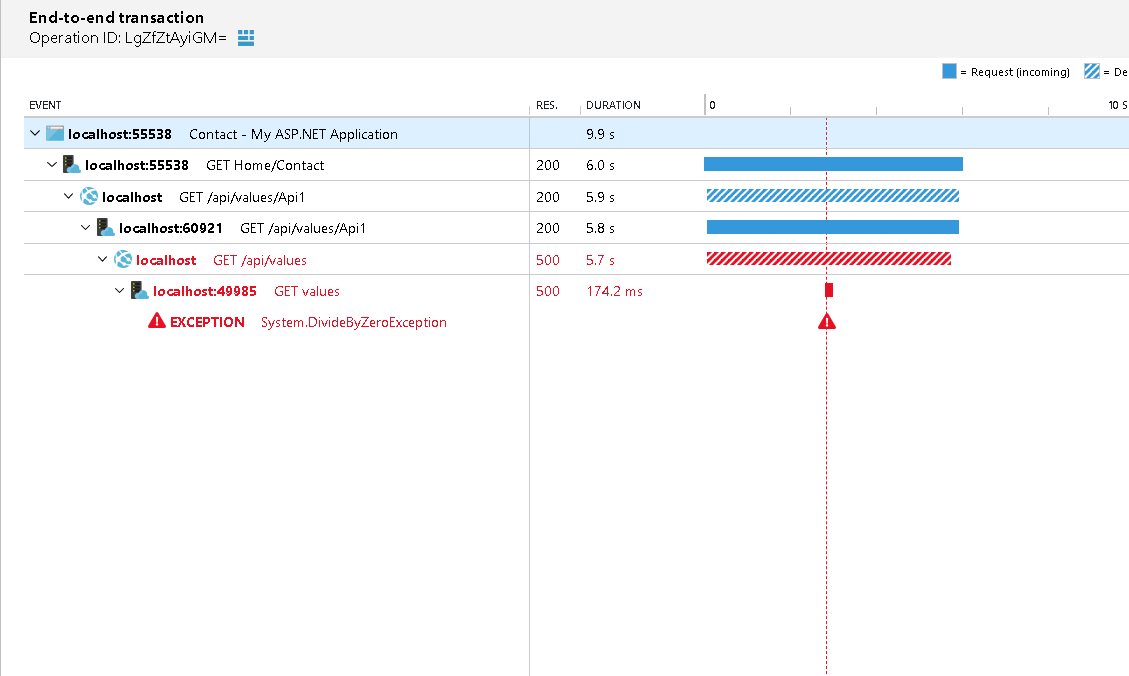
Task: Collapse the localhost:55538 transaction root row
Action: 34,132
